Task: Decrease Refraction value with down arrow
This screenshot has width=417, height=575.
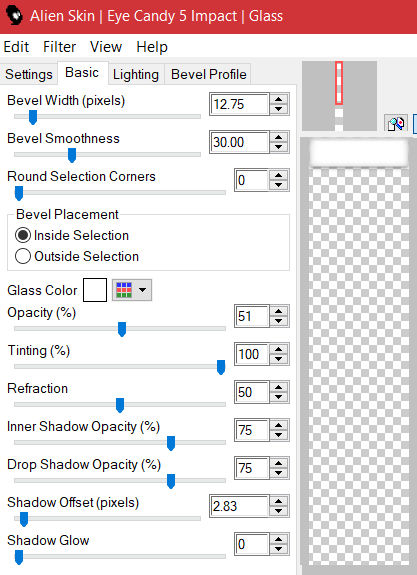Action: [279, 397]
